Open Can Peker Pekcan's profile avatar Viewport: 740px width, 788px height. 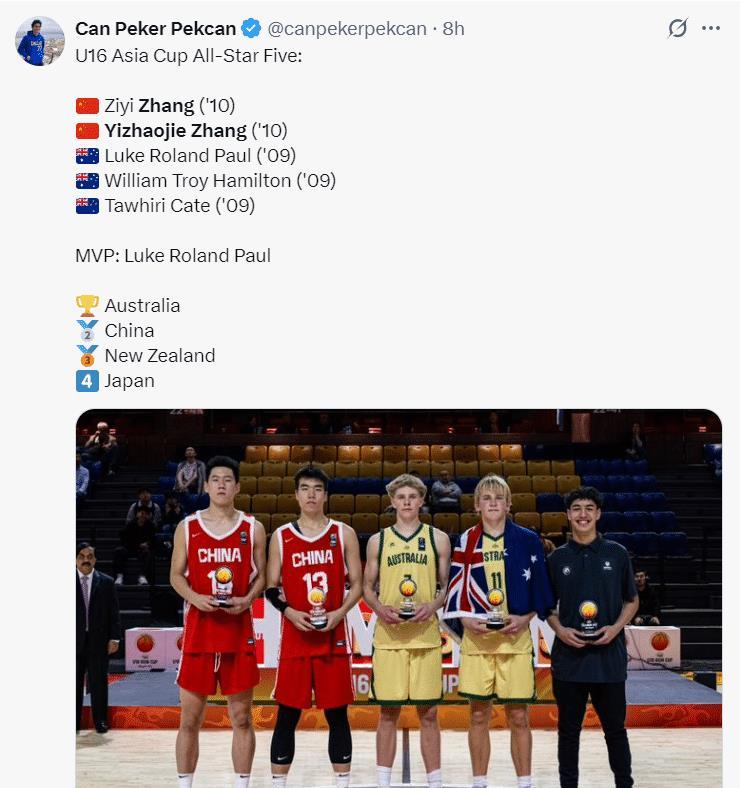coord(40,41)
